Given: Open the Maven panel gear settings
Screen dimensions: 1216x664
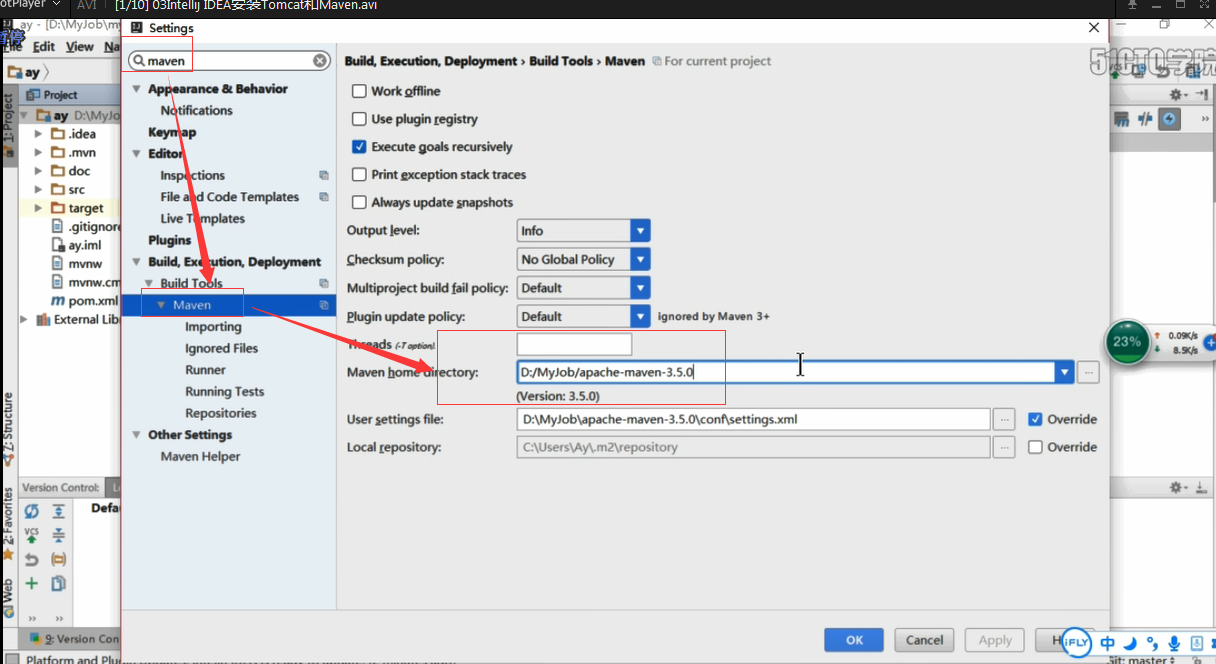Looking at the screenshot, I should (1177, 94).
